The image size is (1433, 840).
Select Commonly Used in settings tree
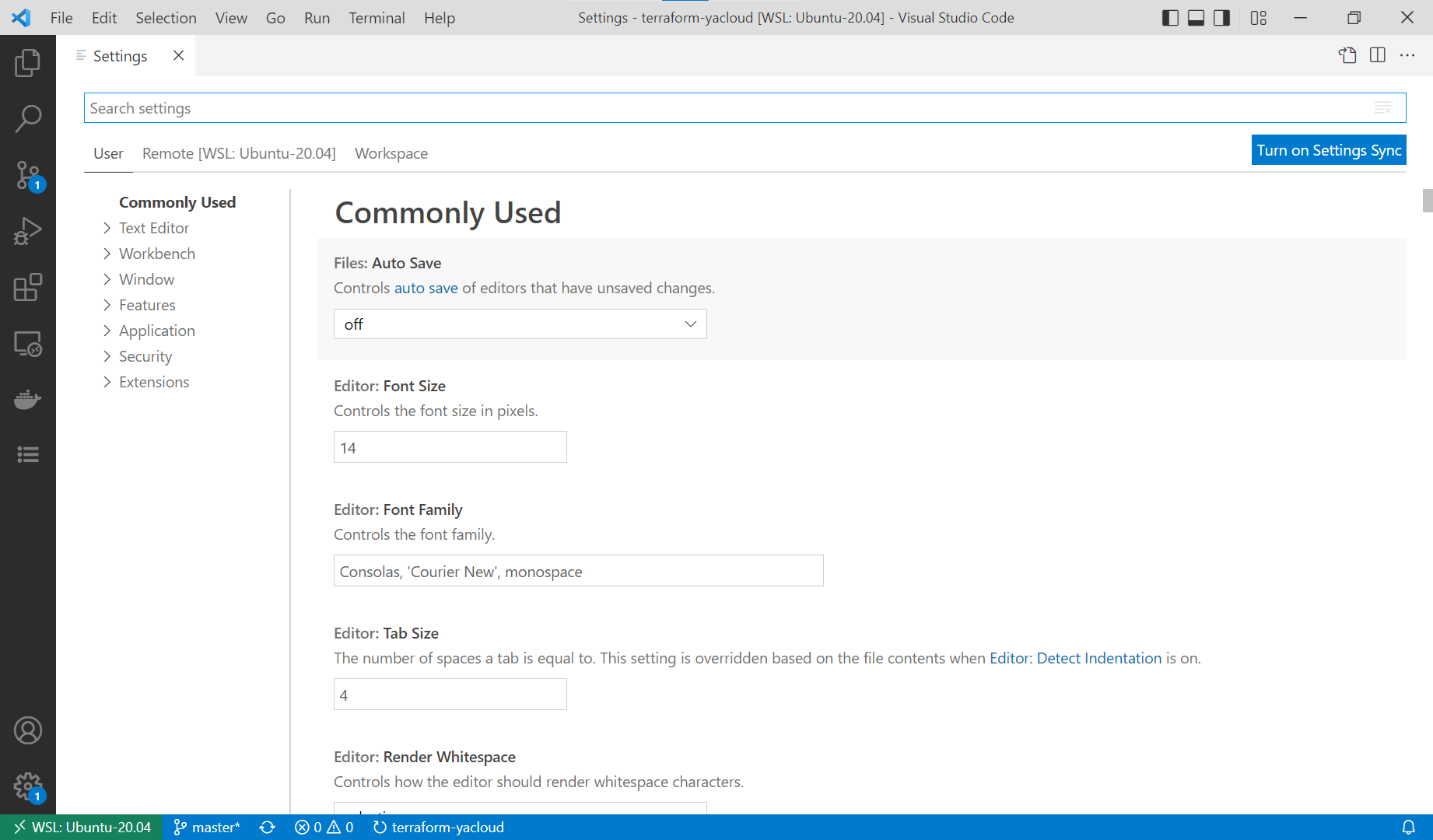pyautogui.click(x=177, y=202)
